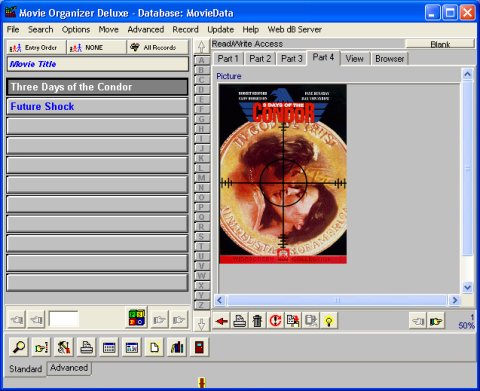
Task: Select the Future Shock record
Action: 97,107
